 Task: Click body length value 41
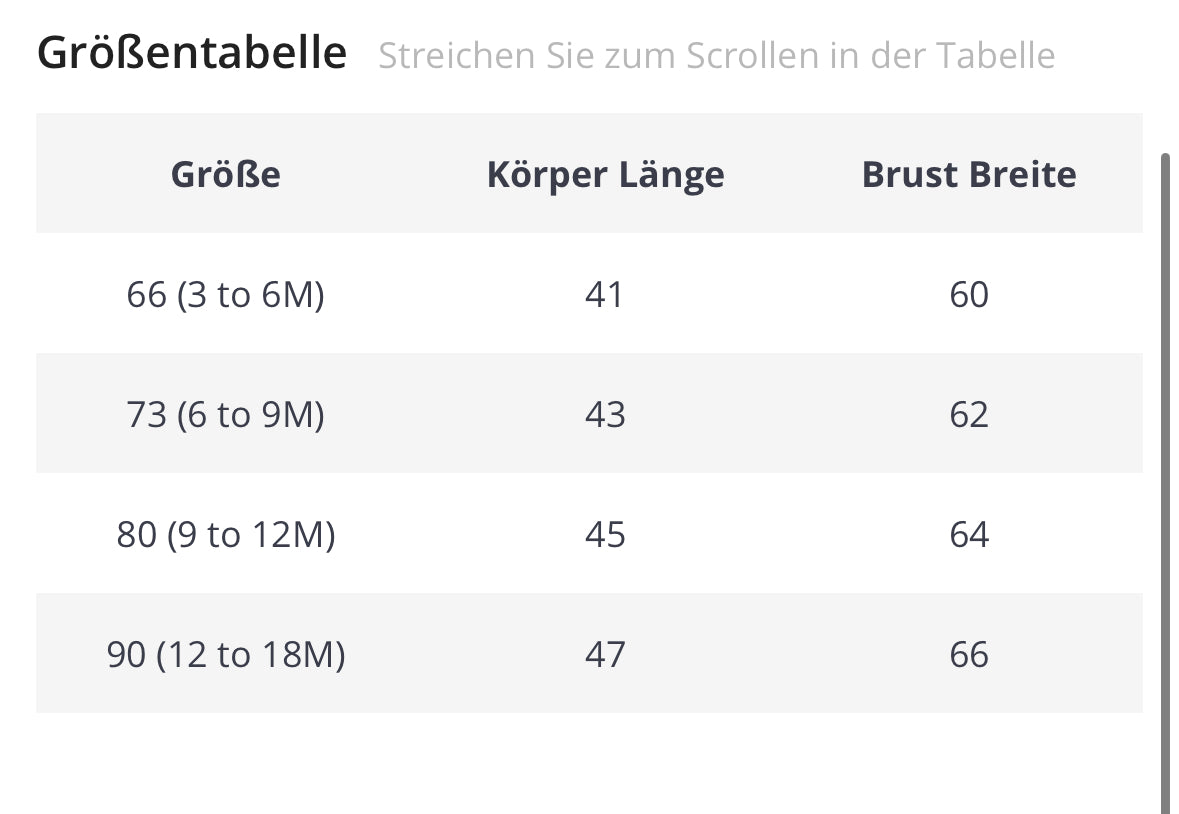click(x=605, y=295)
